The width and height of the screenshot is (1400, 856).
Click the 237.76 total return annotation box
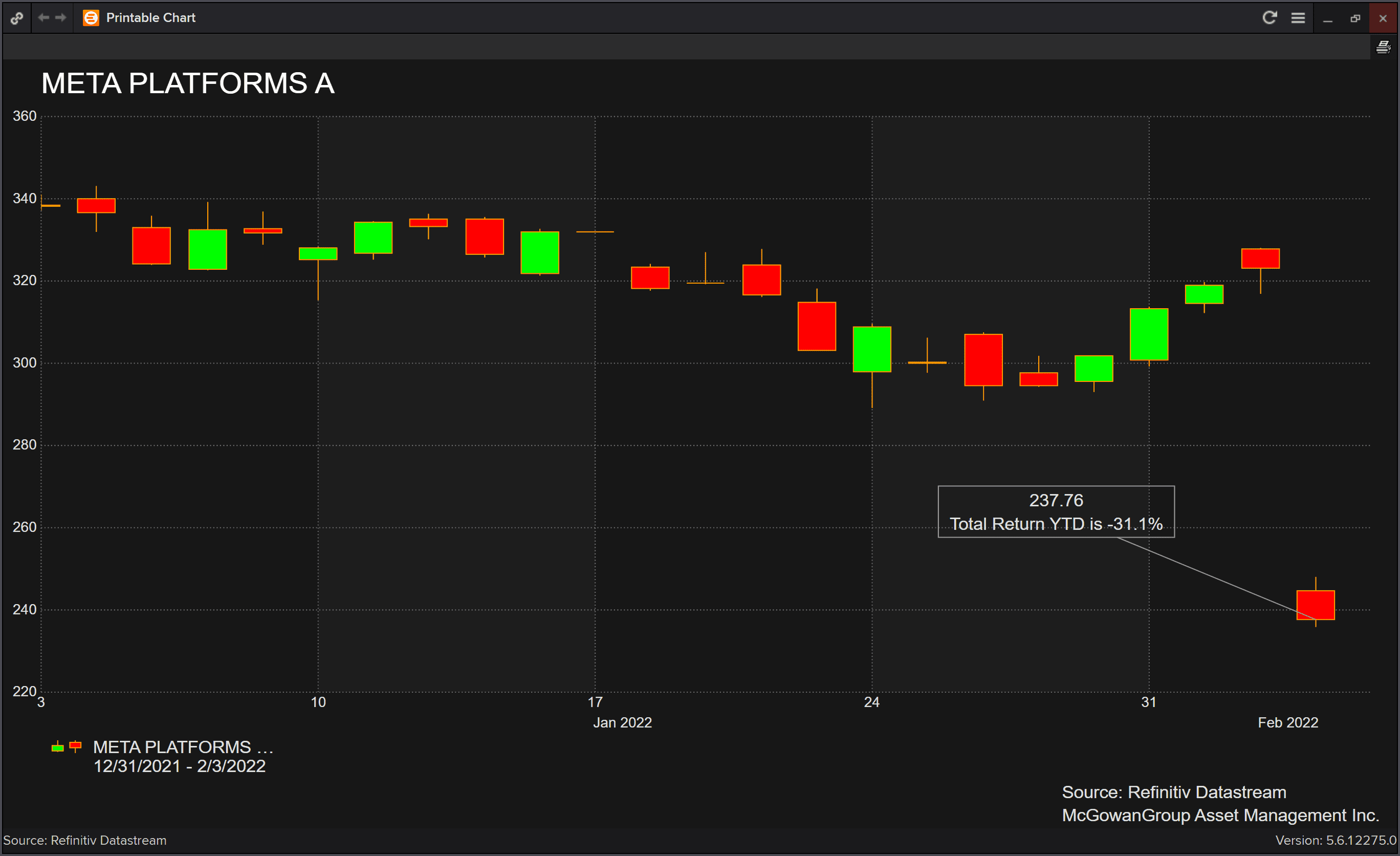tap(1056, 511)
